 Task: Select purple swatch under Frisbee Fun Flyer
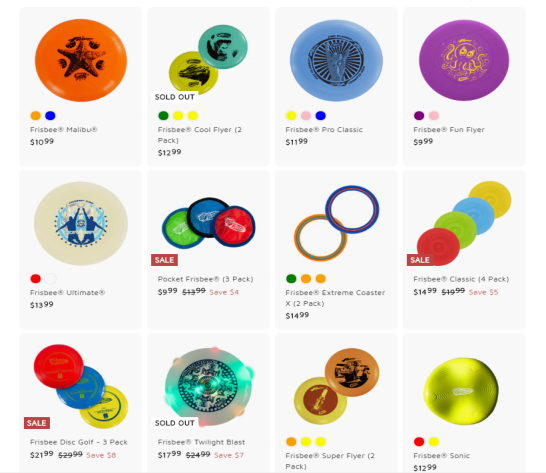(x=419, y=116)
